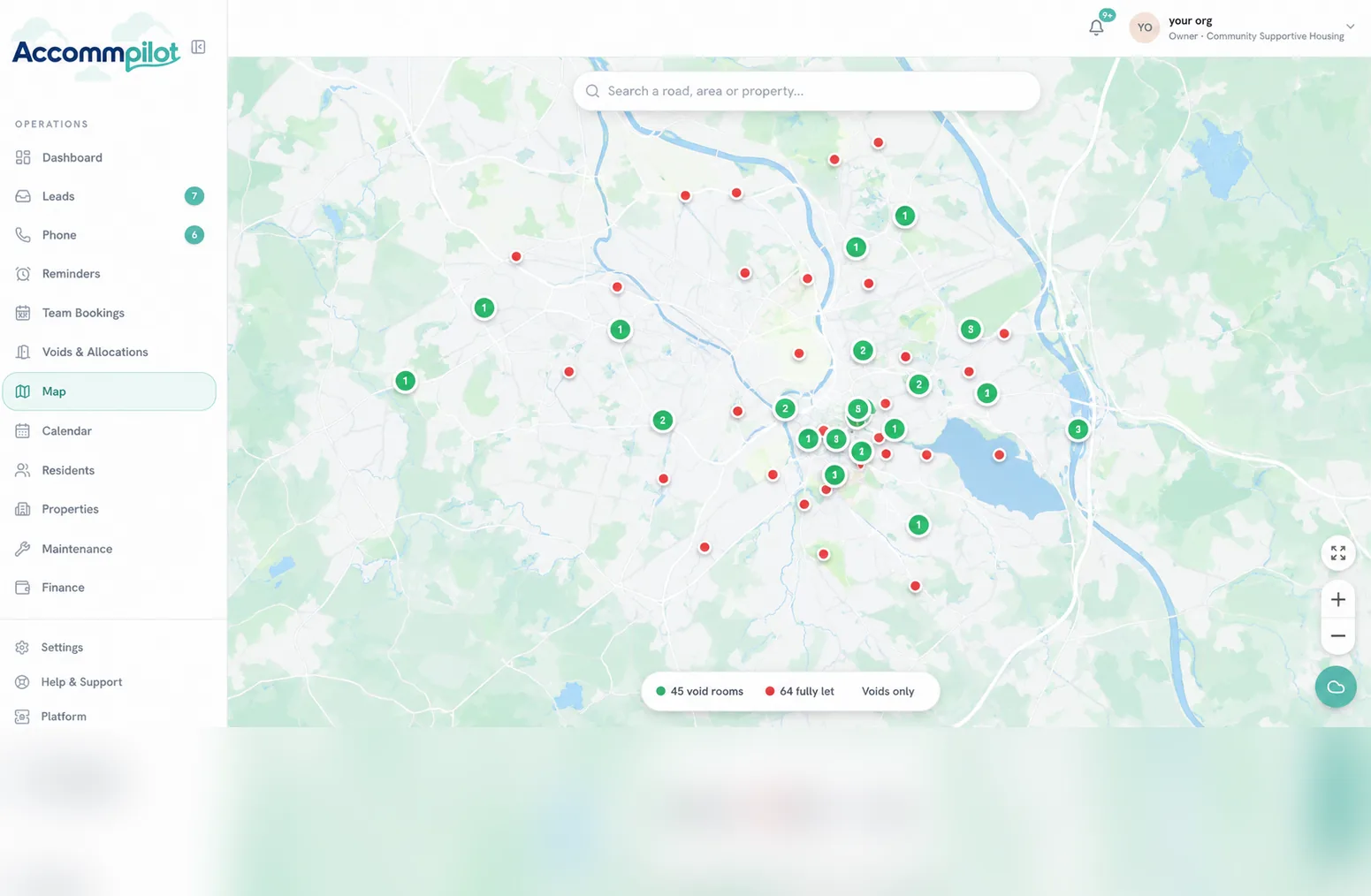This screenshot has width=1371, height=896.
Task: Click the Phone badge showing 6
Action: (x=194, y=235)
